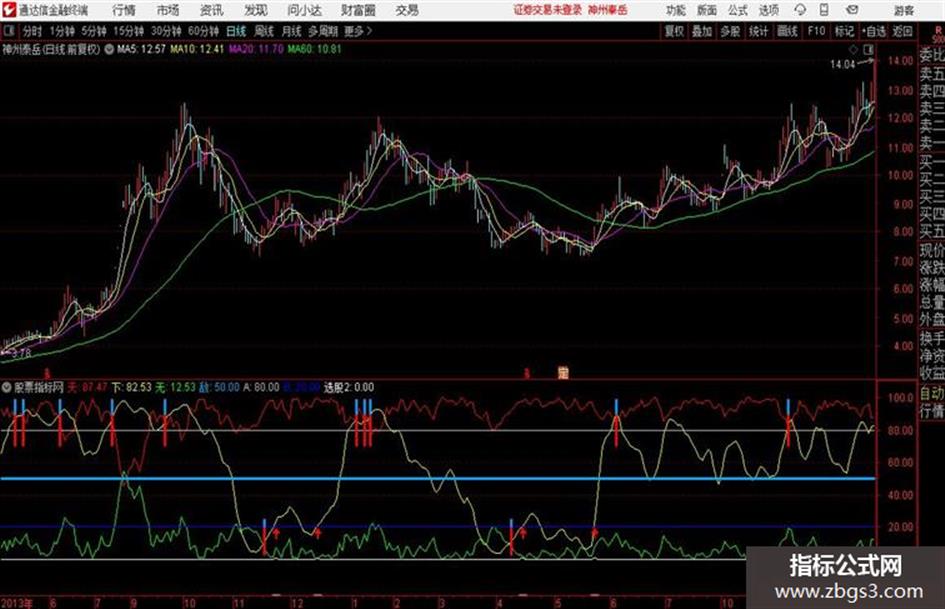Click the orange info marker on date axis
This screenshot has height=609, width=945.
(563, 373)
